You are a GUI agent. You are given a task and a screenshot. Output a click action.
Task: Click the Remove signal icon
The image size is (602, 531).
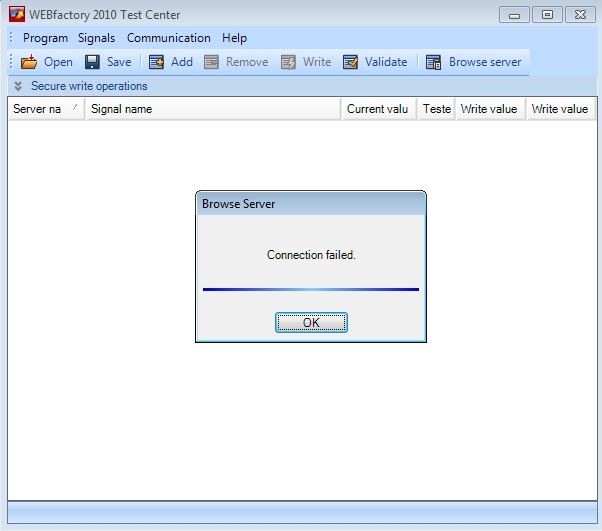coord(211,62)
